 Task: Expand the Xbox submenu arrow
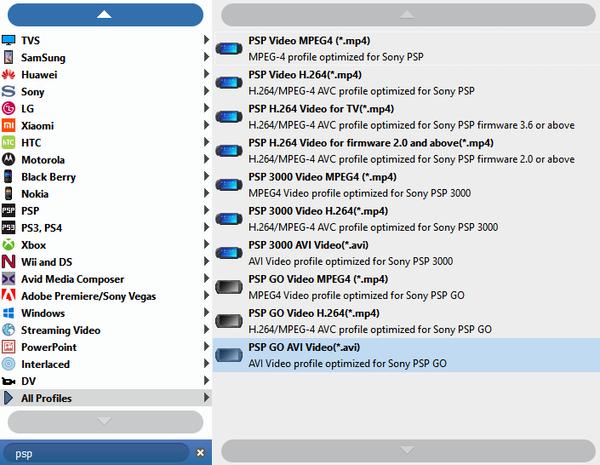tap(206, 244)
